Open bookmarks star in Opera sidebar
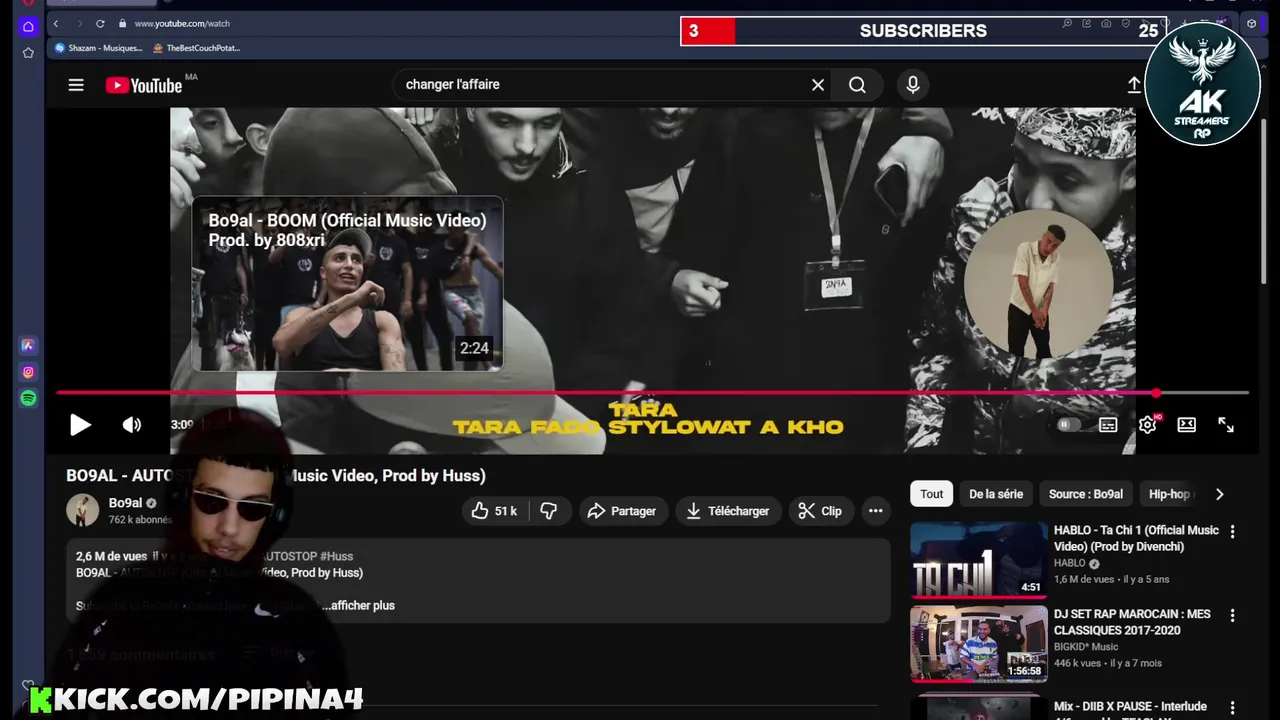 click(28, 52)
